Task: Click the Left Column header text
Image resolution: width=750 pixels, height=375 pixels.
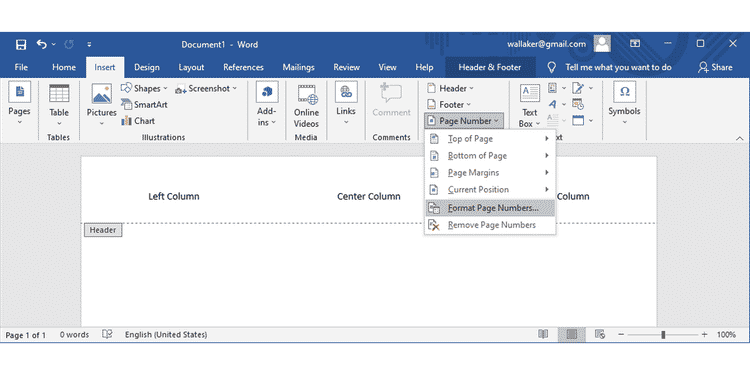Action: [x=174, y=197]
